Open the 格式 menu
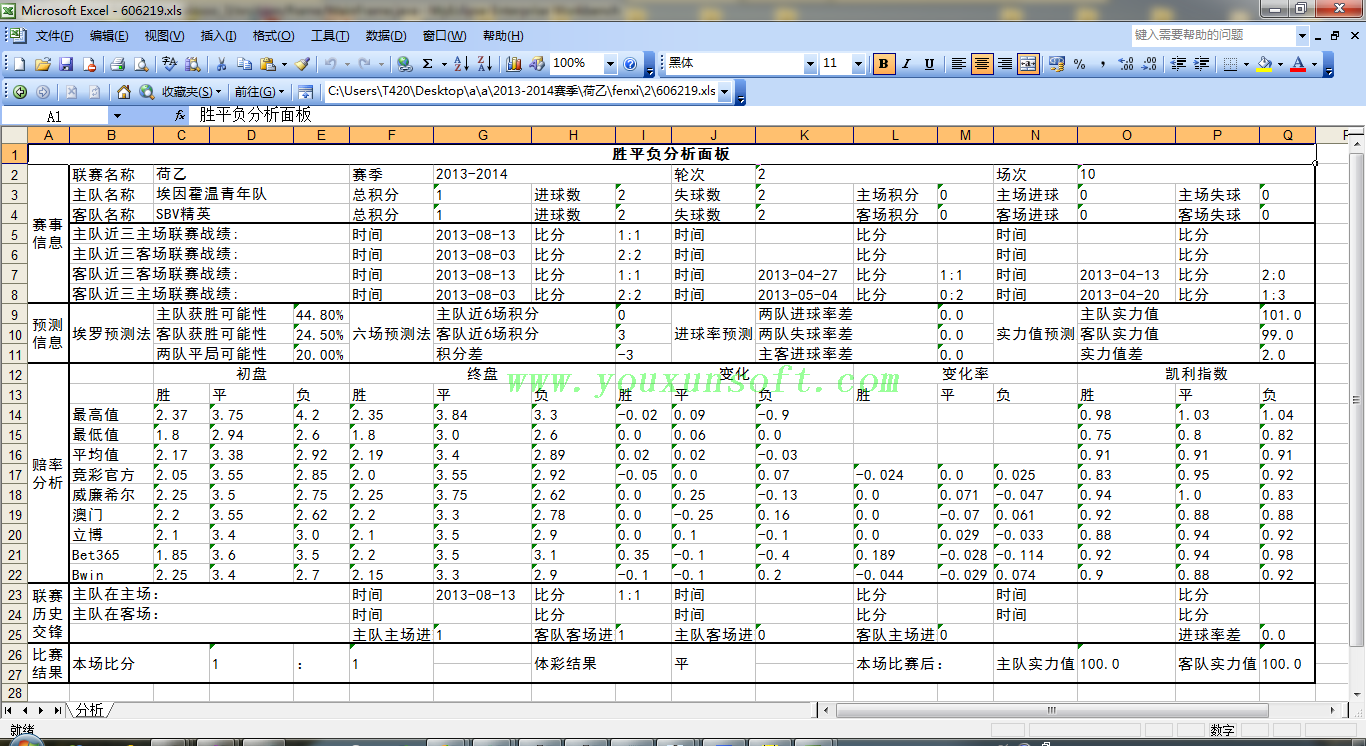Image resolution: width=1366 pixels, height=746 pixels. pos(273,36)
